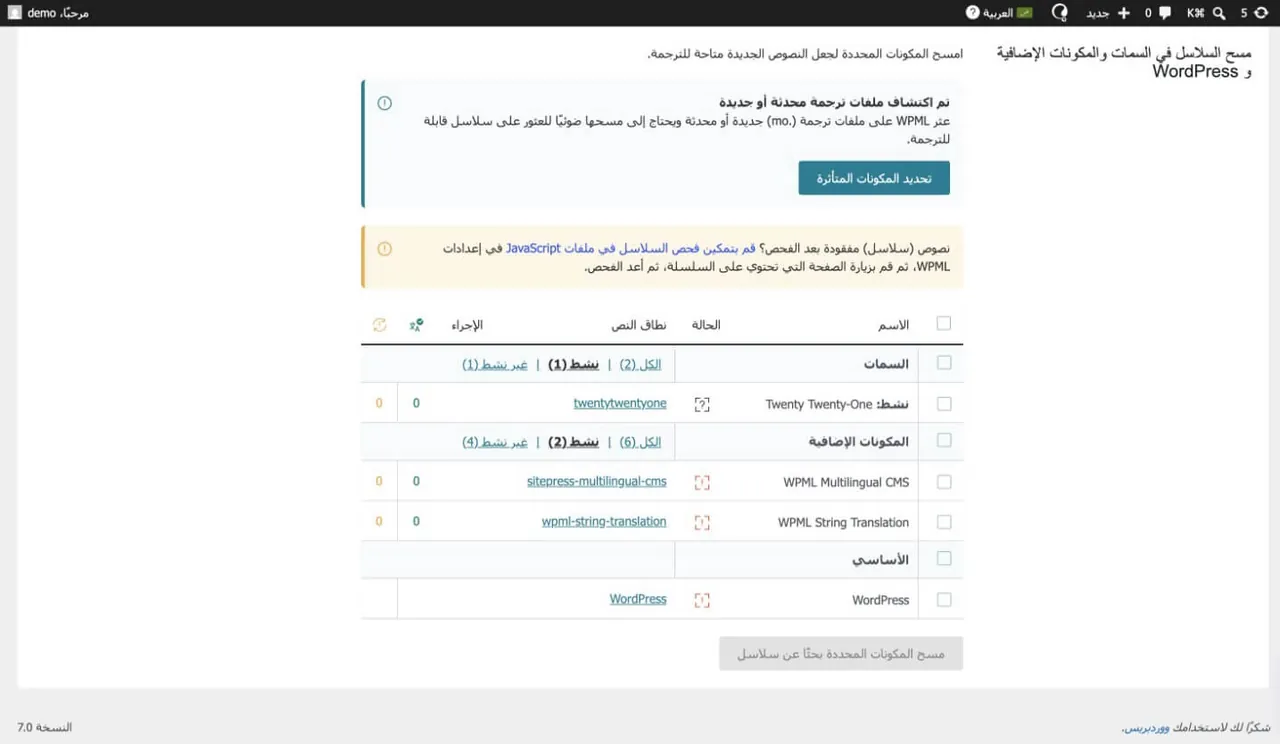The image size is (1280, 744).
Task: Click the needs-update refresh column header icon
Action: (379, 325)
